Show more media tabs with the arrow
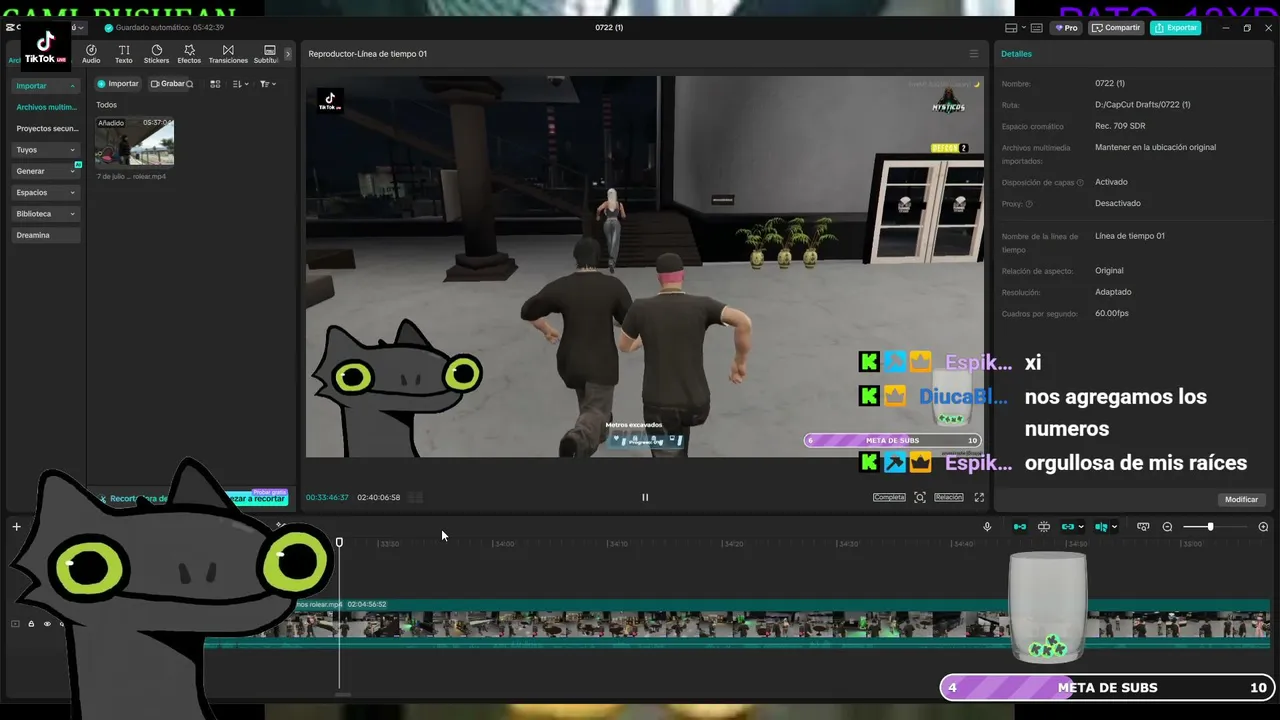The width and height of the screenshot is (1280, 720). click(x=288, y=54)
